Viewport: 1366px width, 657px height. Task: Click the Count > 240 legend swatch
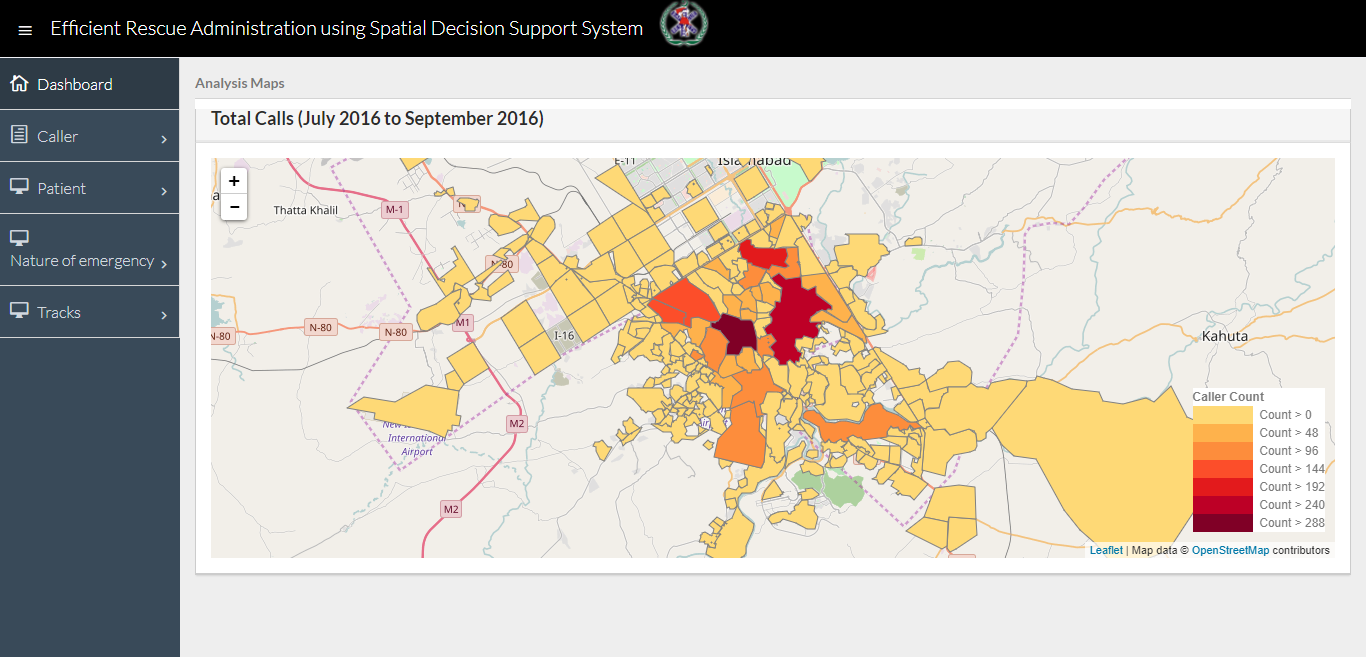point(1222,505)
